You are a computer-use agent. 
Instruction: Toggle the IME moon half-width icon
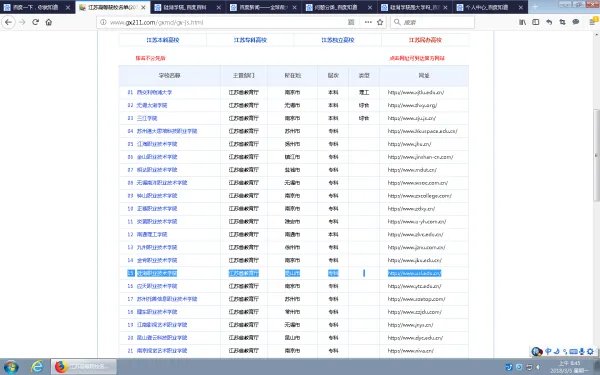(557, 351)
